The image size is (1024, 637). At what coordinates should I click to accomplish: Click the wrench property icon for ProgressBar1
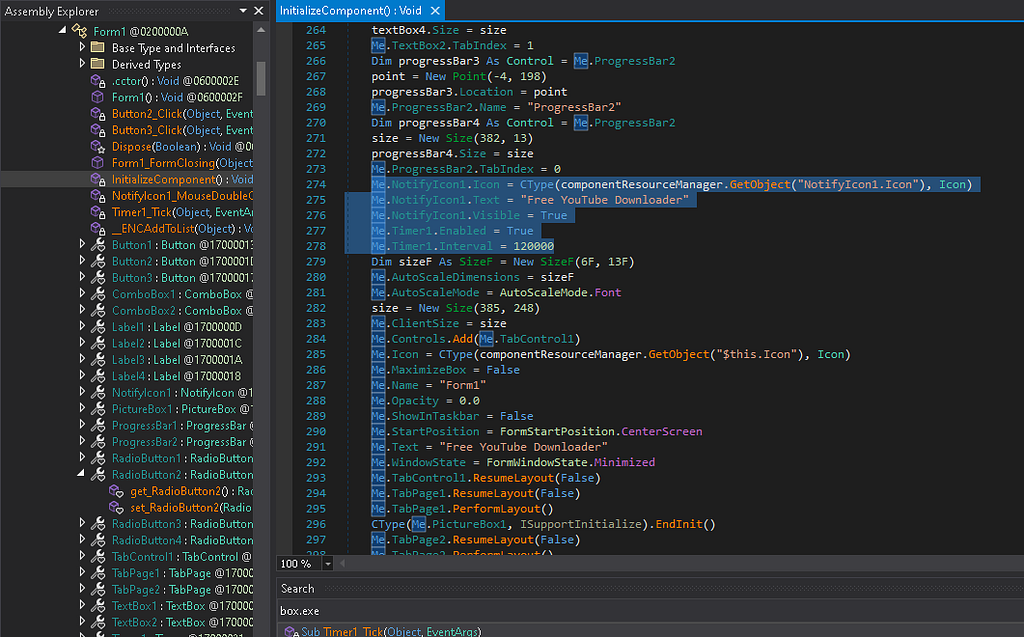point(98,425)
